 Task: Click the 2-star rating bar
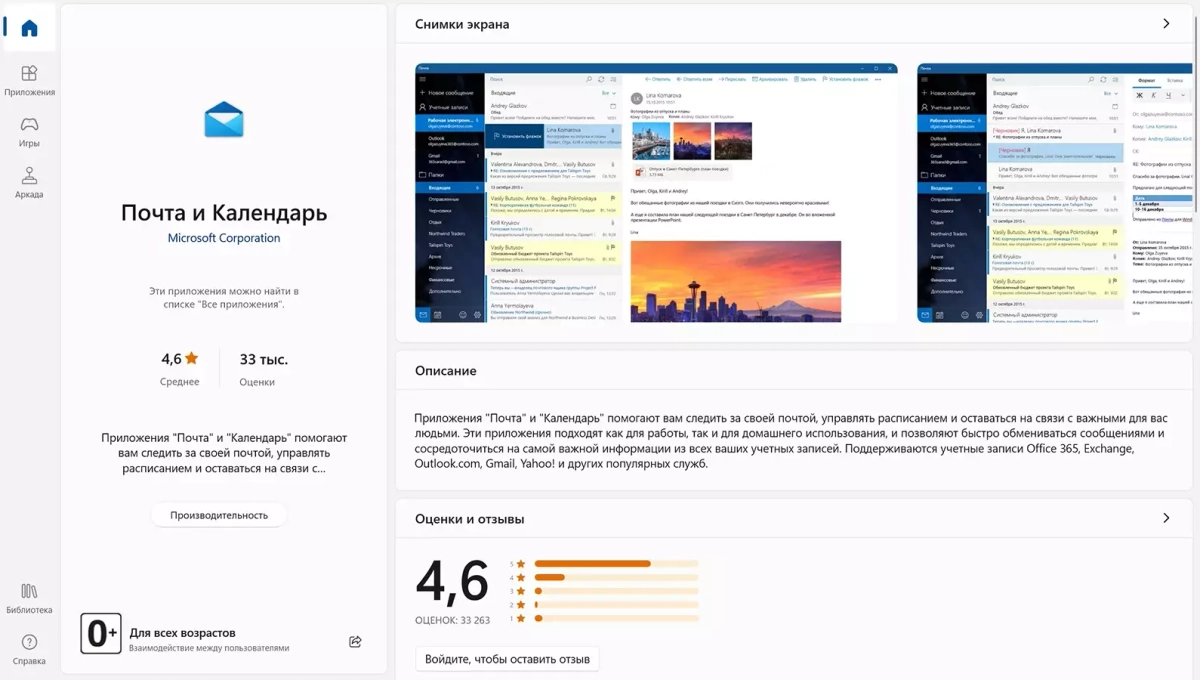pyautogui.click(x=616, y=605)
